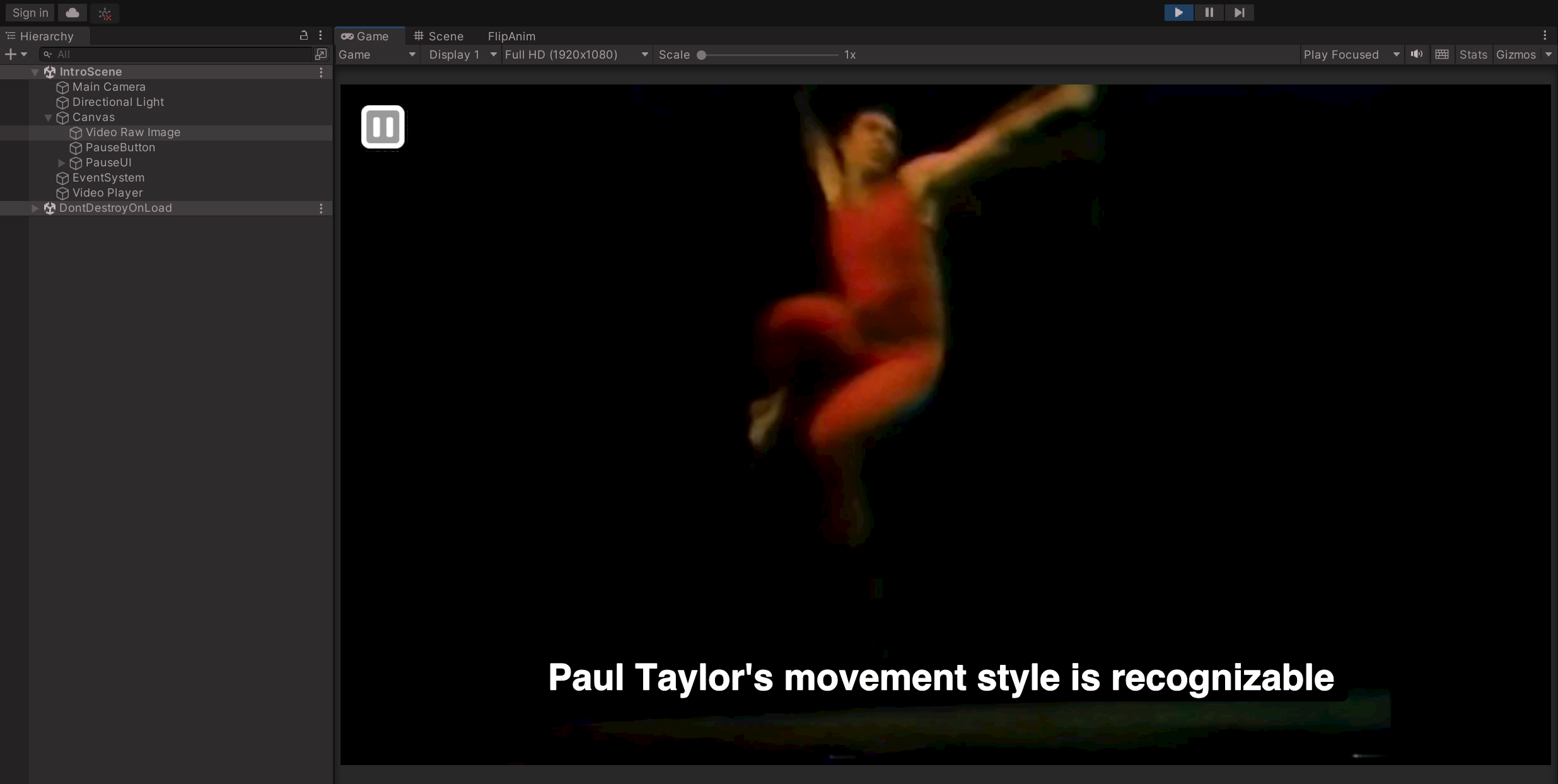Click the Unity Play button

tap(1178, 13)
